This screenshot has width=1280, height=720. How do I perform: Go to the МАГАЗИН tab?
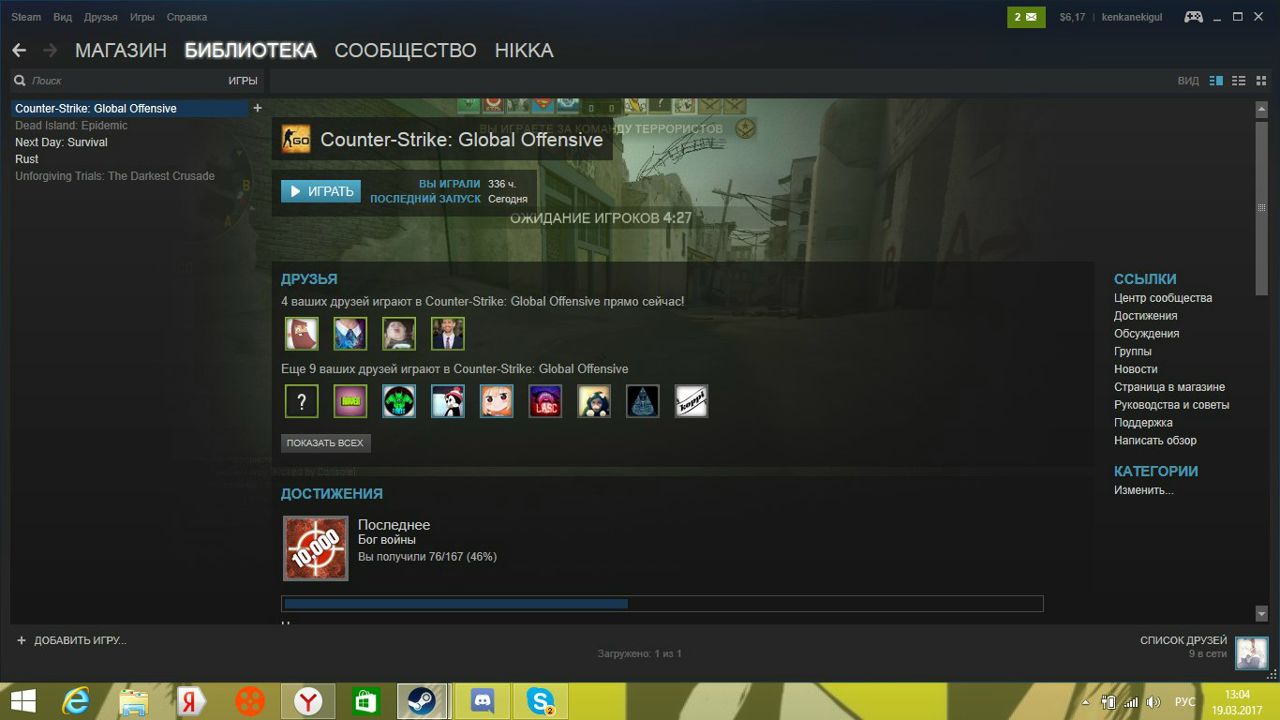121,50
